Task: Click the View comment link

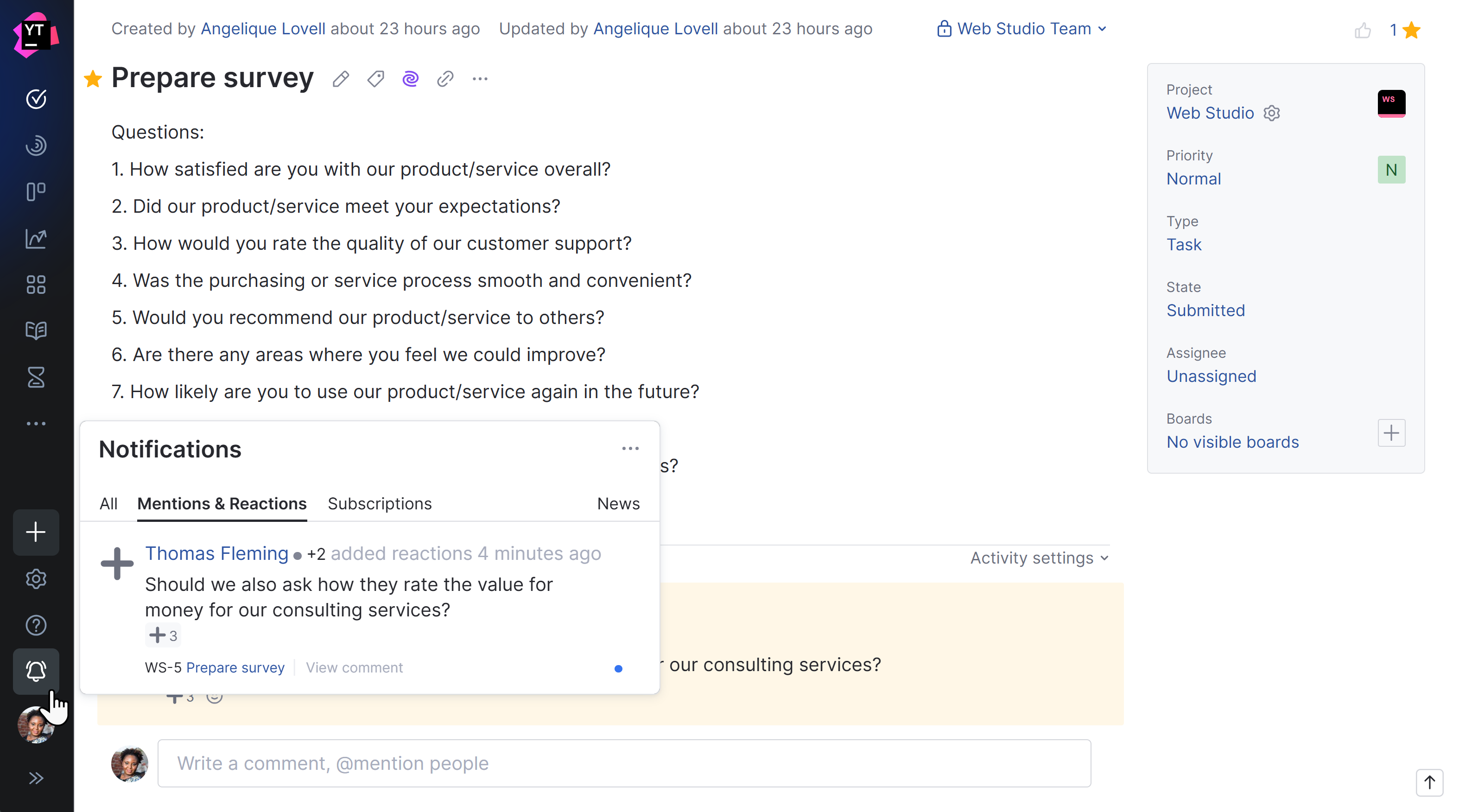Action: pyautogui.click(x=355, y=667)
